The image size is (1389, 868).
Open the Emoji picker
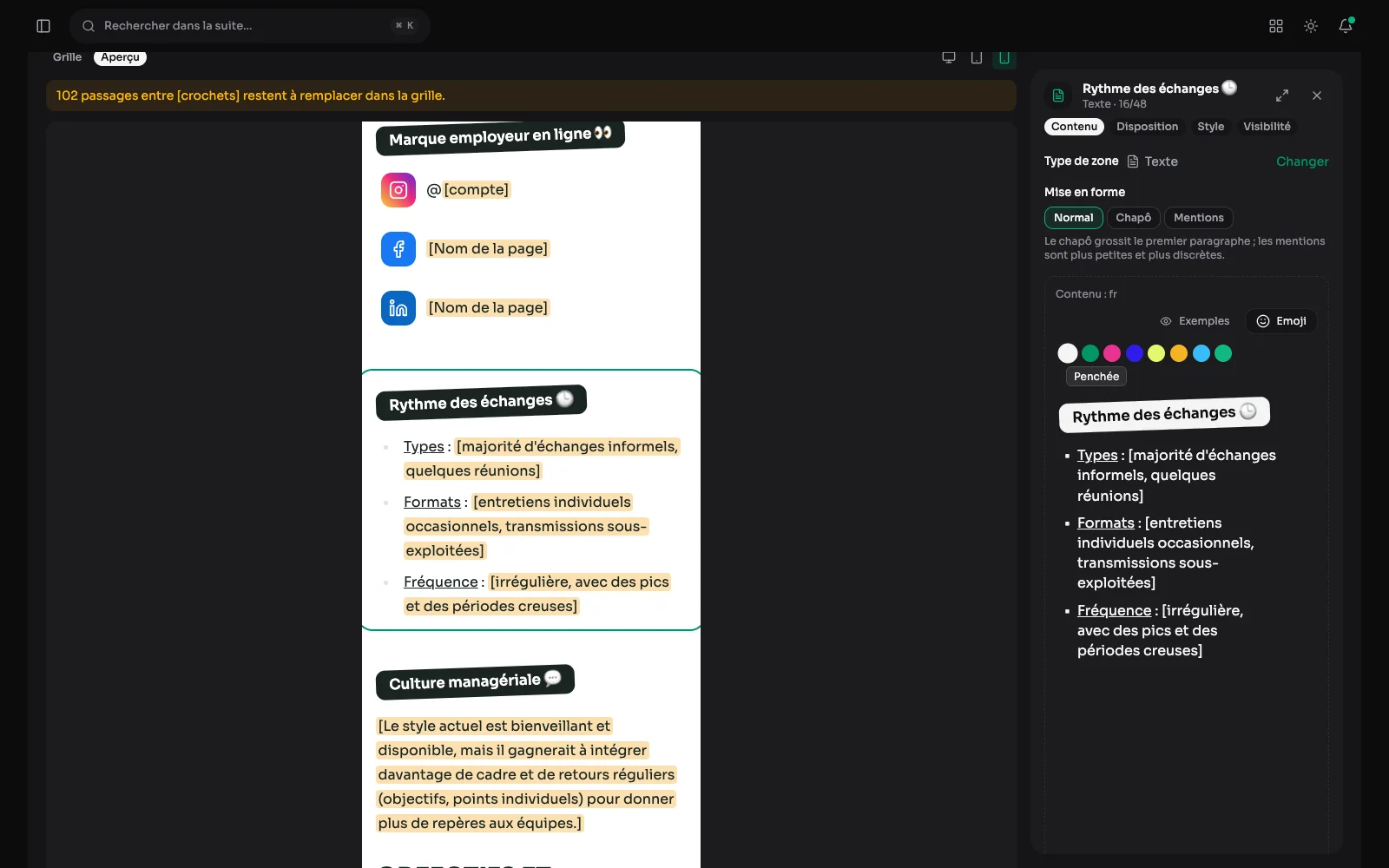click(1281, 321)
